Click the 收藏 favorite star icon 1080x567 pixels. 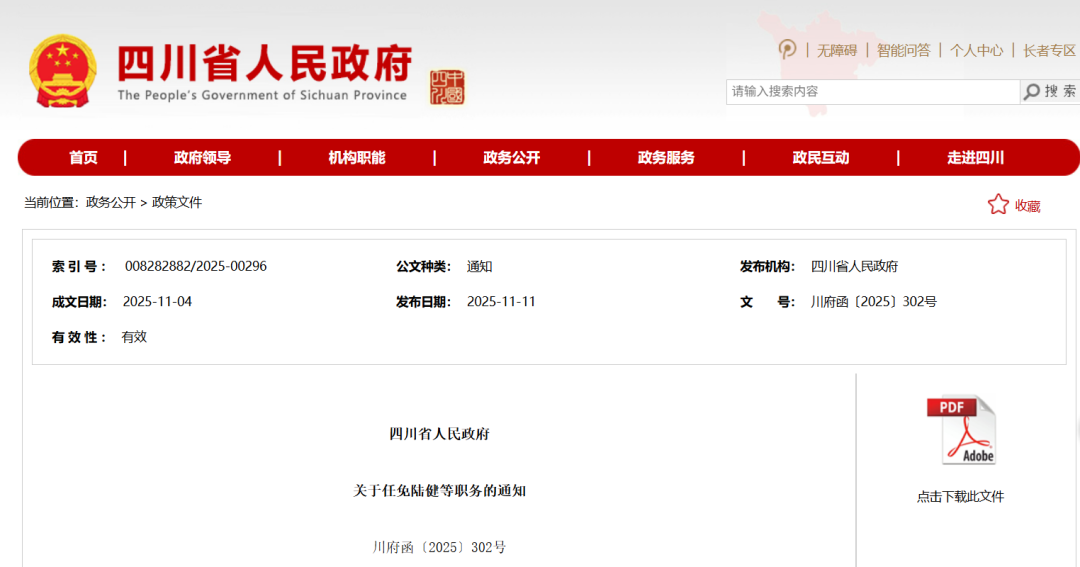click(x=998, y=205)
